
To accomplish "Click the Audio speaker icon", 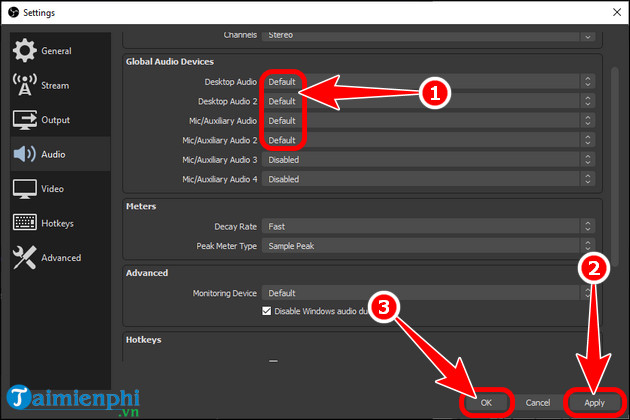I will (x=25, y=154).
